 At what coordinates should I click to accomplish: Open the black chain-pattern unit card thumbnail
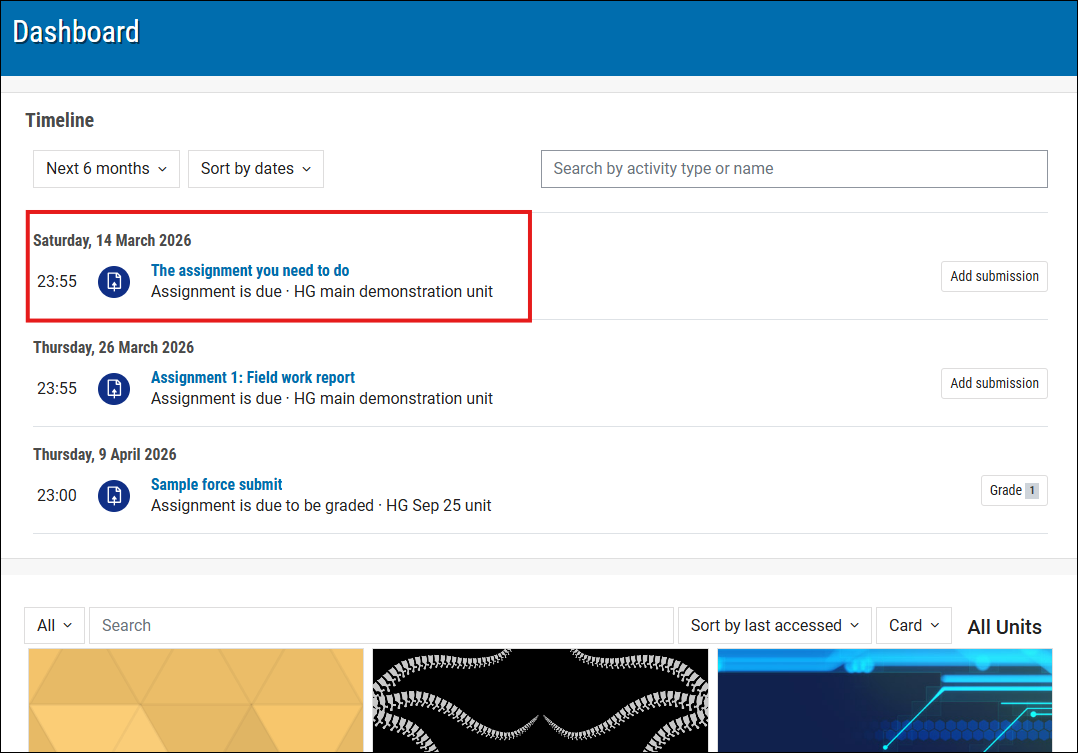coord(540,700)
